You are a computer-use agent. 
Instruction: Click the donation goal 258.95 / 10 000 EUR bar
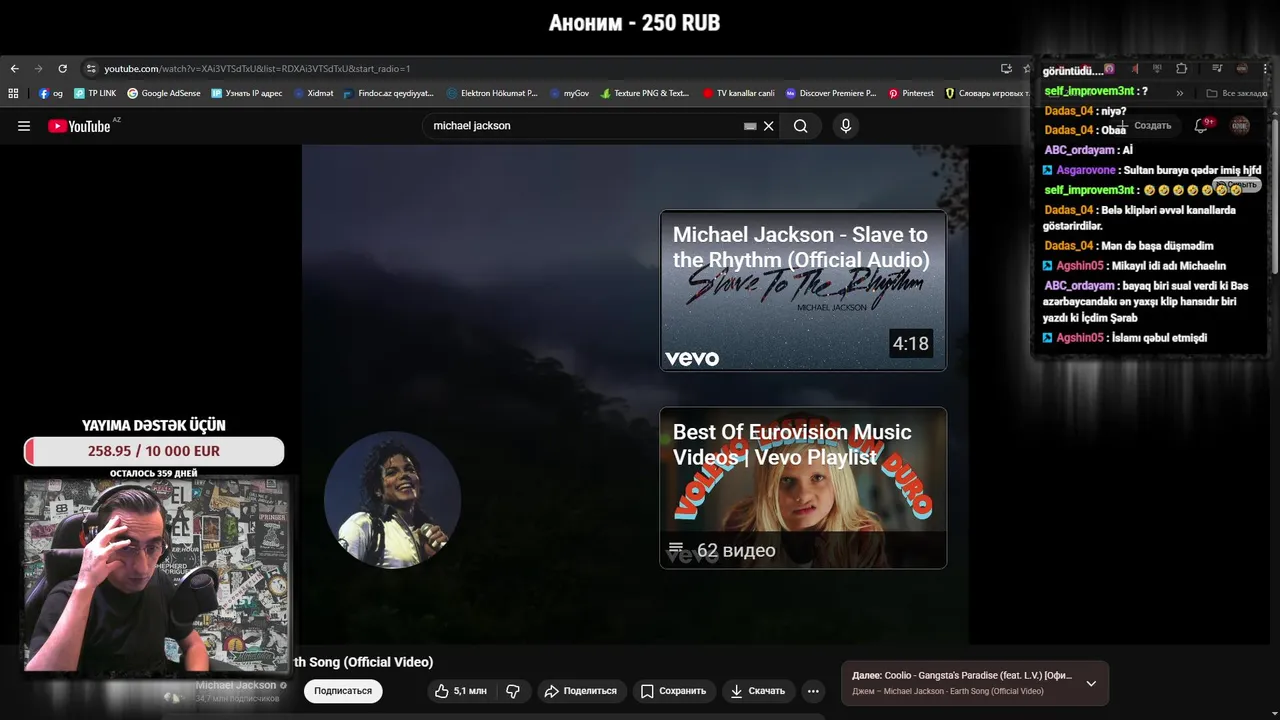click(154, 451)
